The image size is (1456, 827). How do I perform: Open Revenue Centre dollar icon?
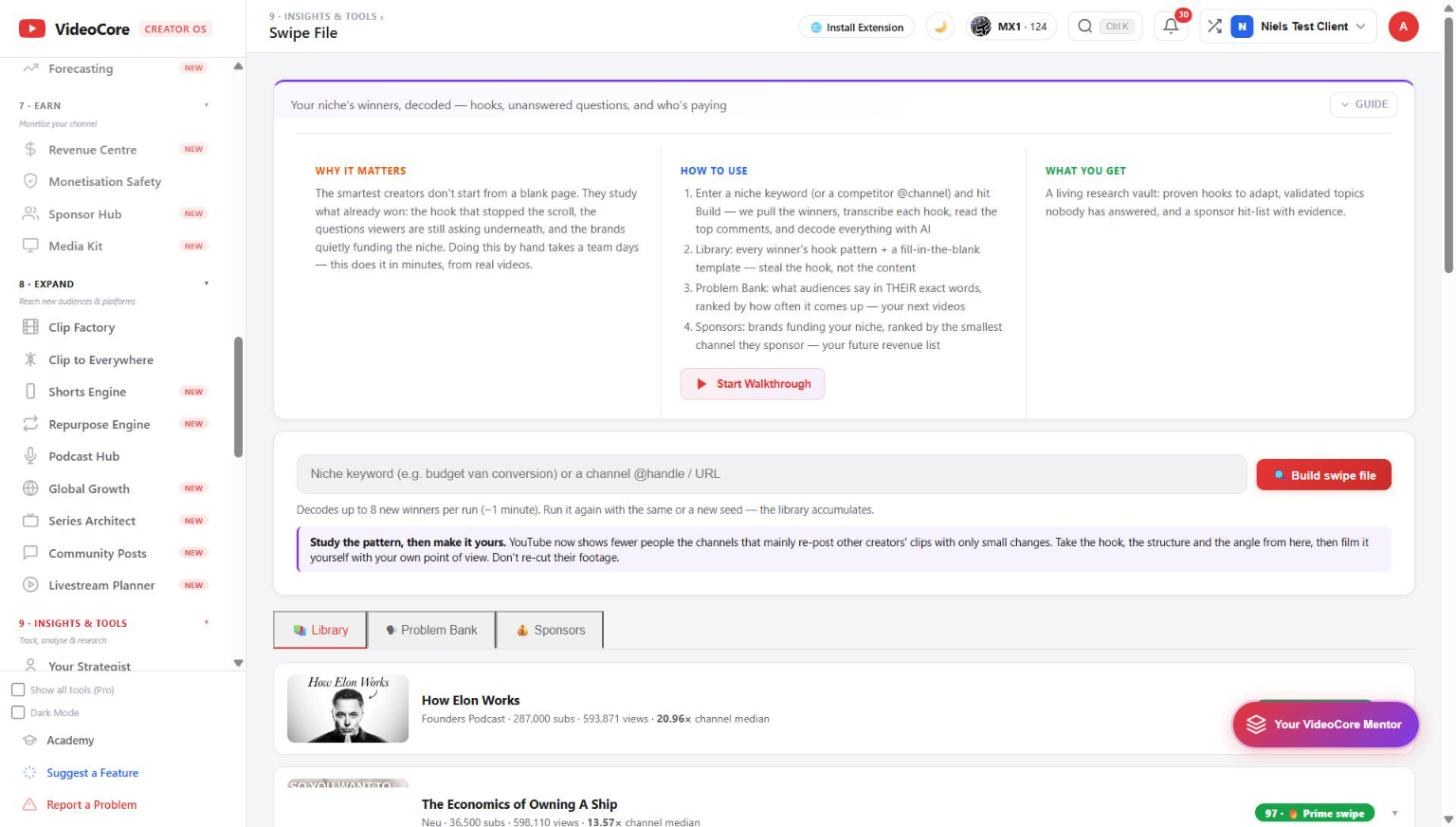(30, 149)
